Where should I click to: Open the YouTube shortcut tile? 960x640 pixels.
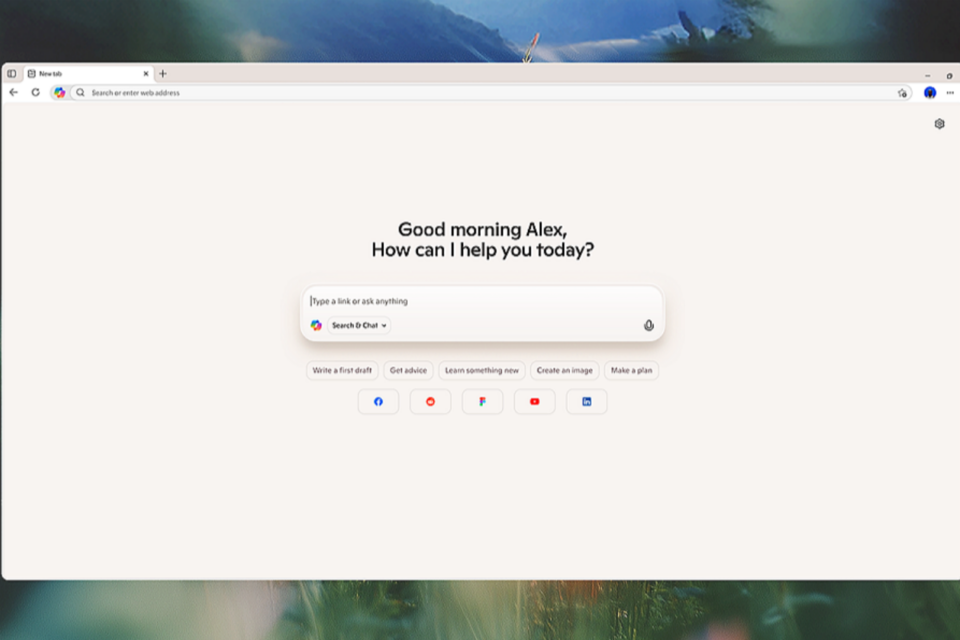(x=534, y=401)
